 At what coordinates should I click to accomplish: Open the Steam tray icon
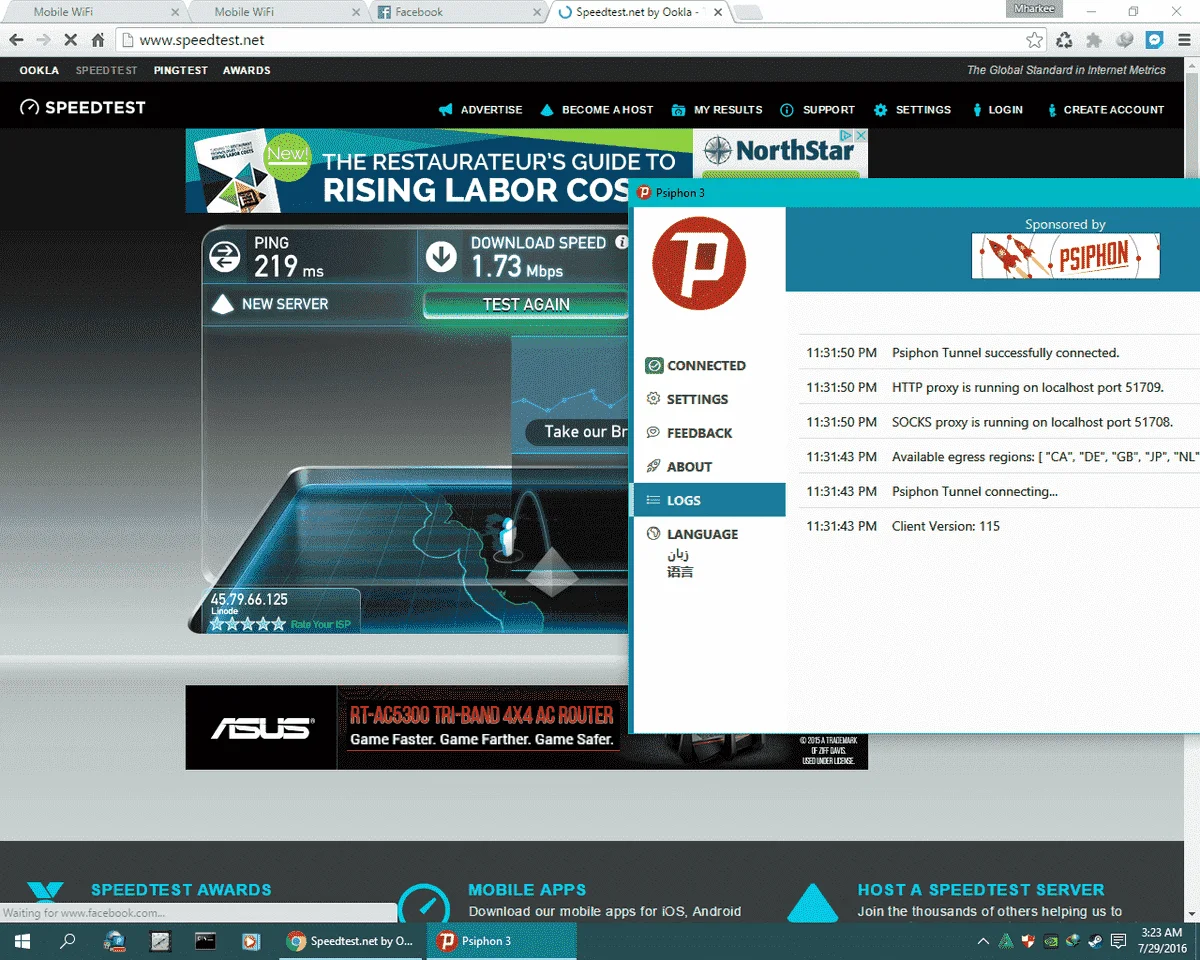click(1095, 941)
